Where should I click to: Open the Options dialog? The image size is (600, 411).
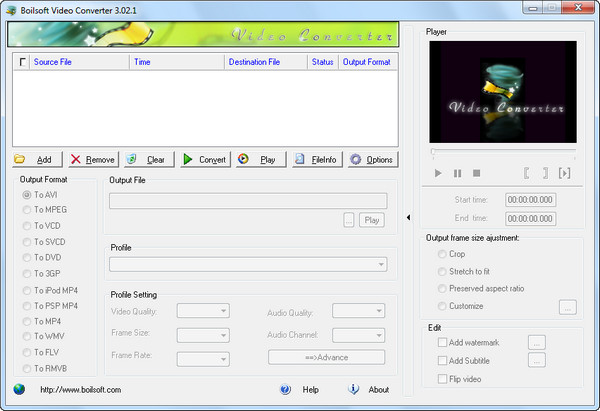click(x=372, y=159)
